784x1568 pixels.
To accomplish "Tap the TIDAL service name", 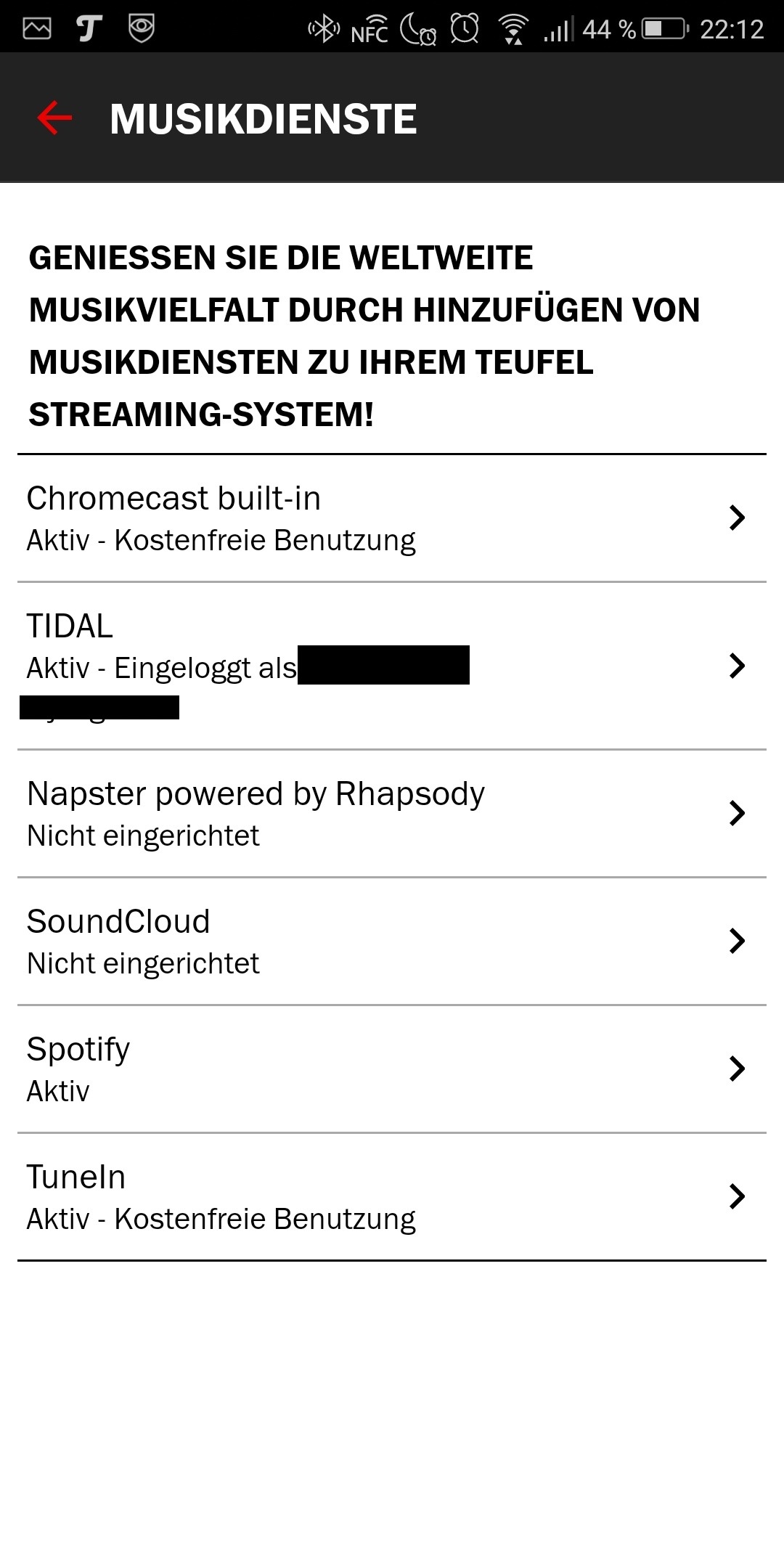I will [70, 626].
